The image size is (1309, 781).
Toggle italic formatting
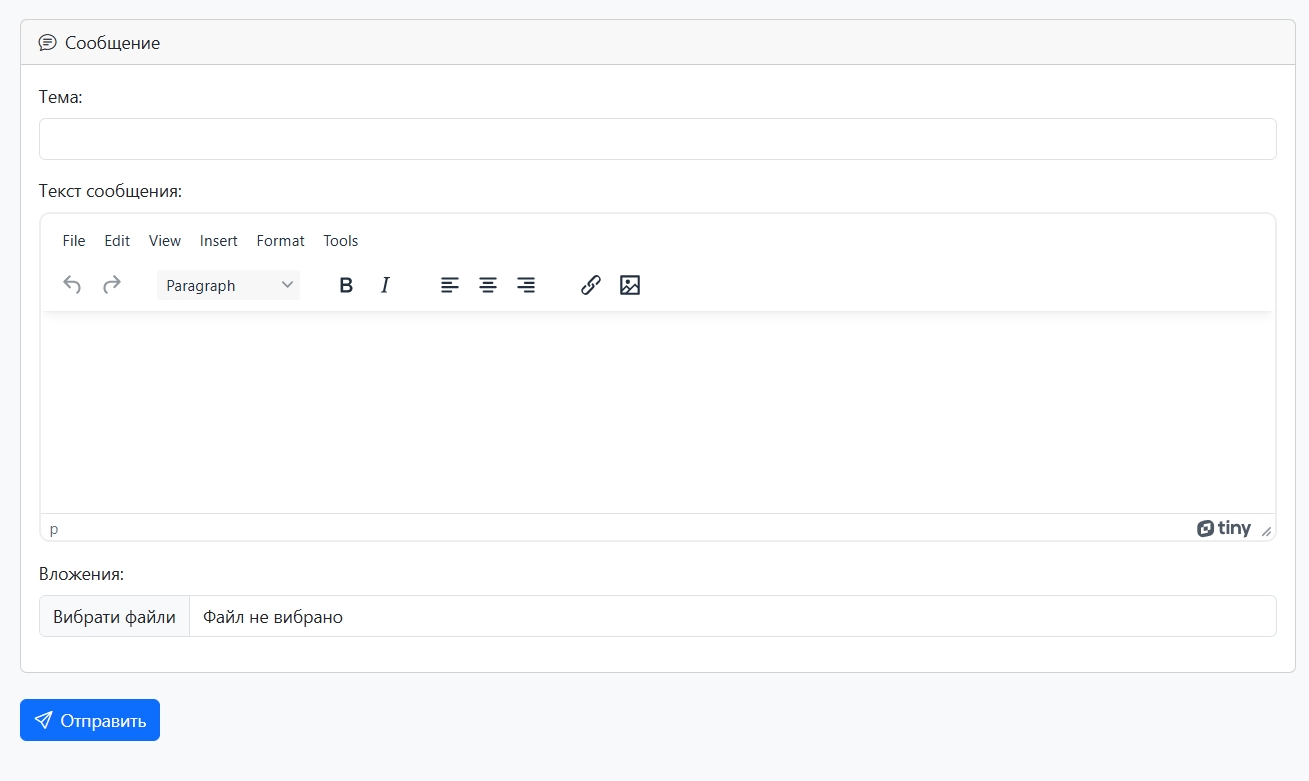[x=385, y=285]
